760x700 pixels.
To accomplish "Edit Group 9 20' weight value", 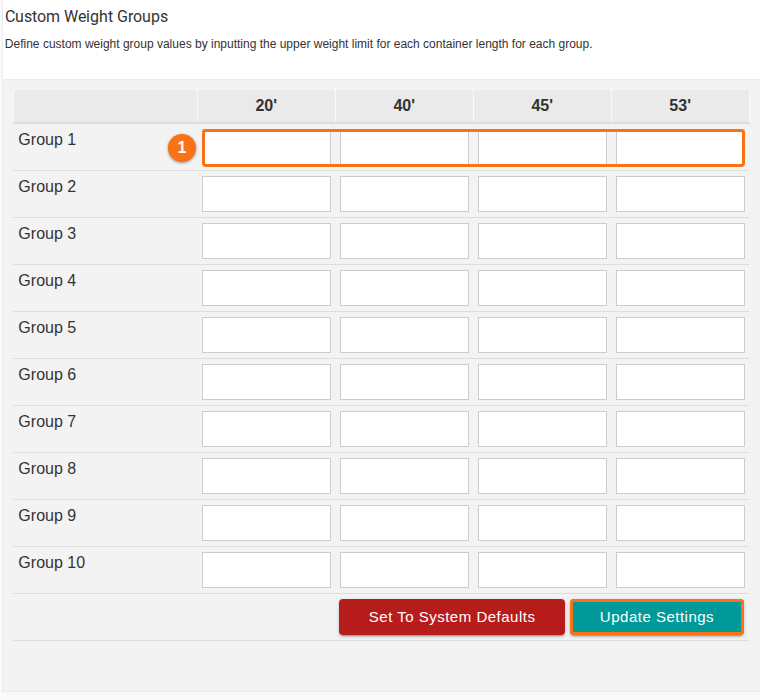I will click(x=267, y=523).
